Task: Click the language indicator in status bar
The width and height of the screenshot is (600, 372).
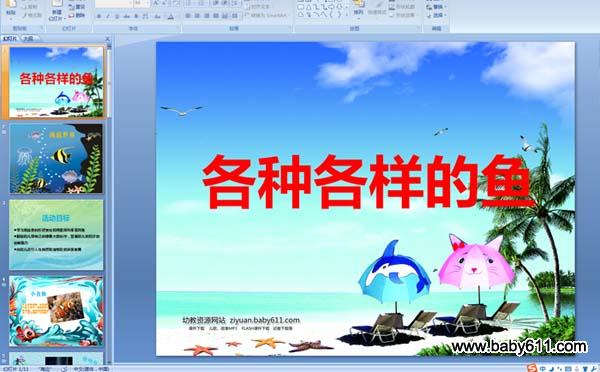Action: coord(91,369)
